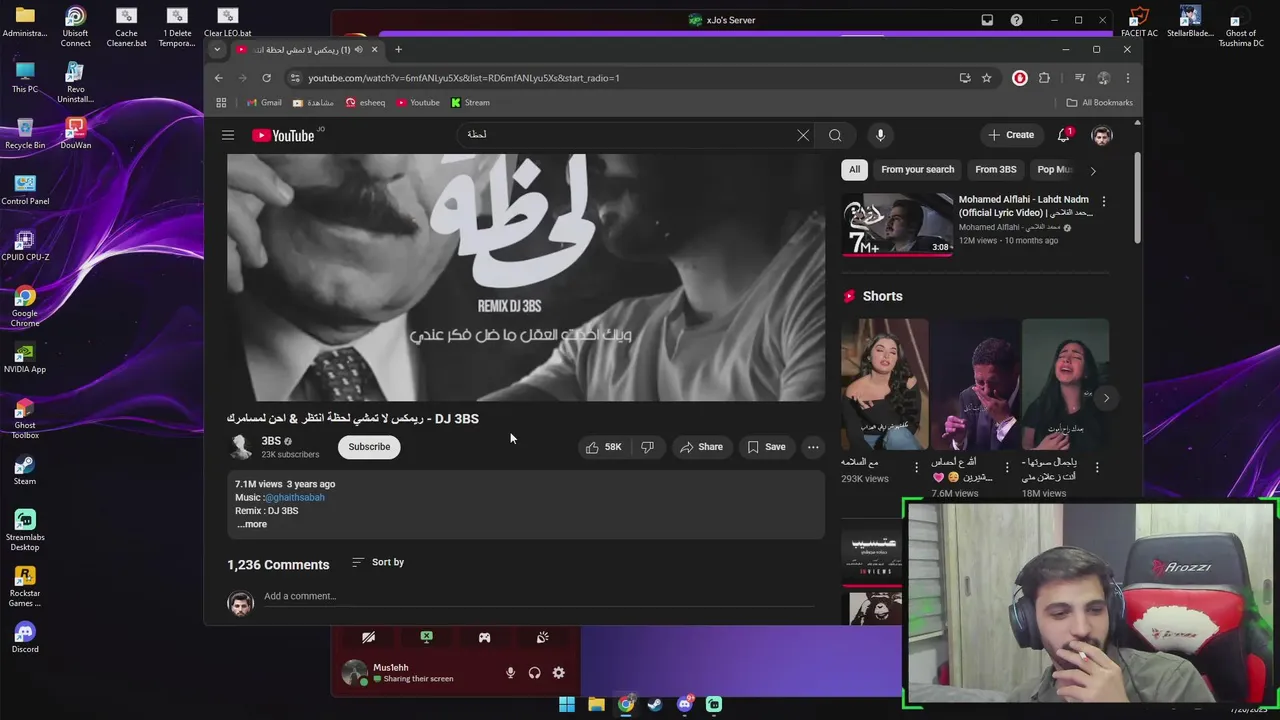Open Windows Start button on taskbar
The width and height of the screenshot is (1280, 720).
(567, 704)
